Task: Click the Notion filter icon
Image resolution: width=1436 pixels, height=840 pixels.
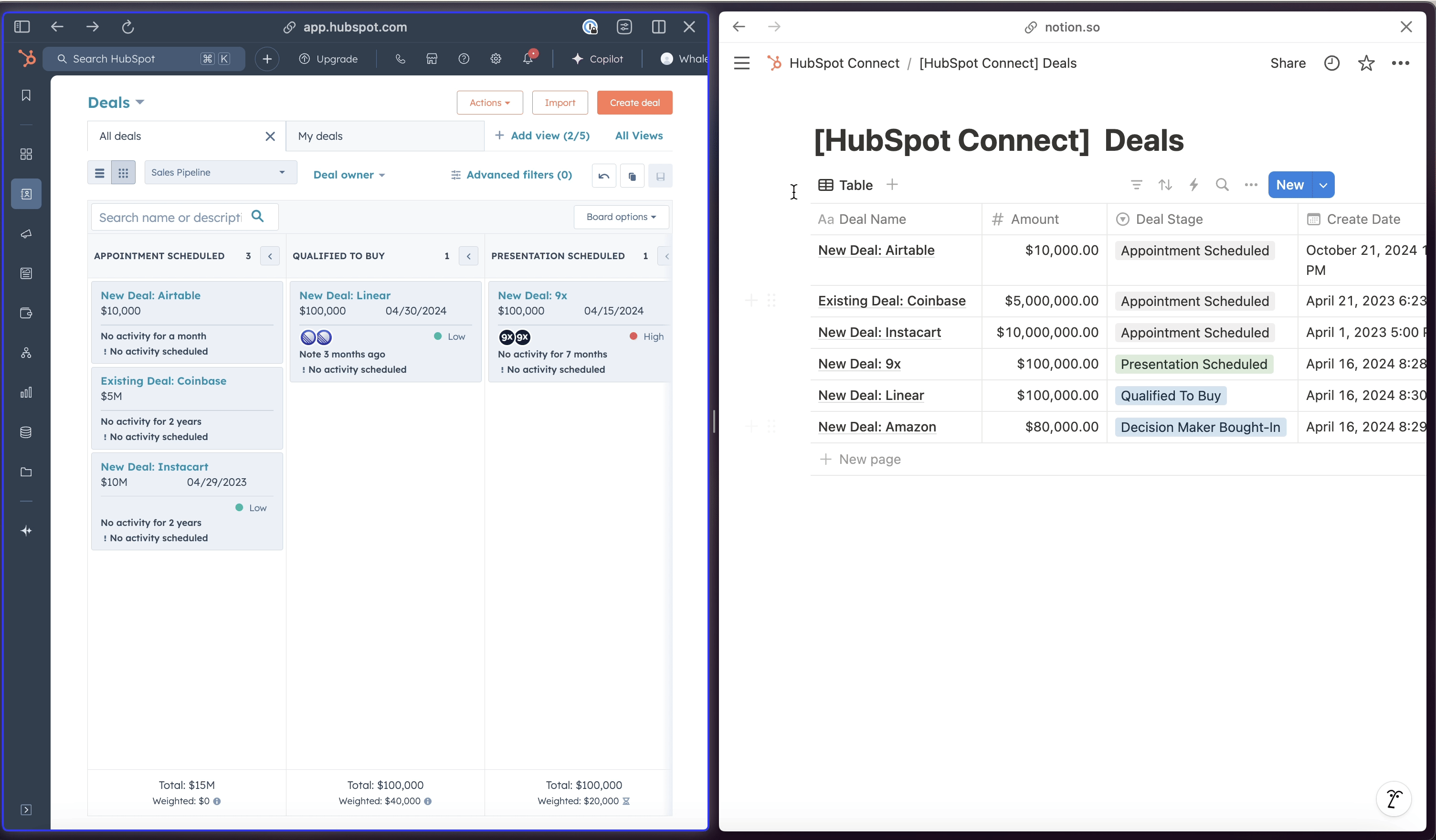Action: [x=1136, y=185]
